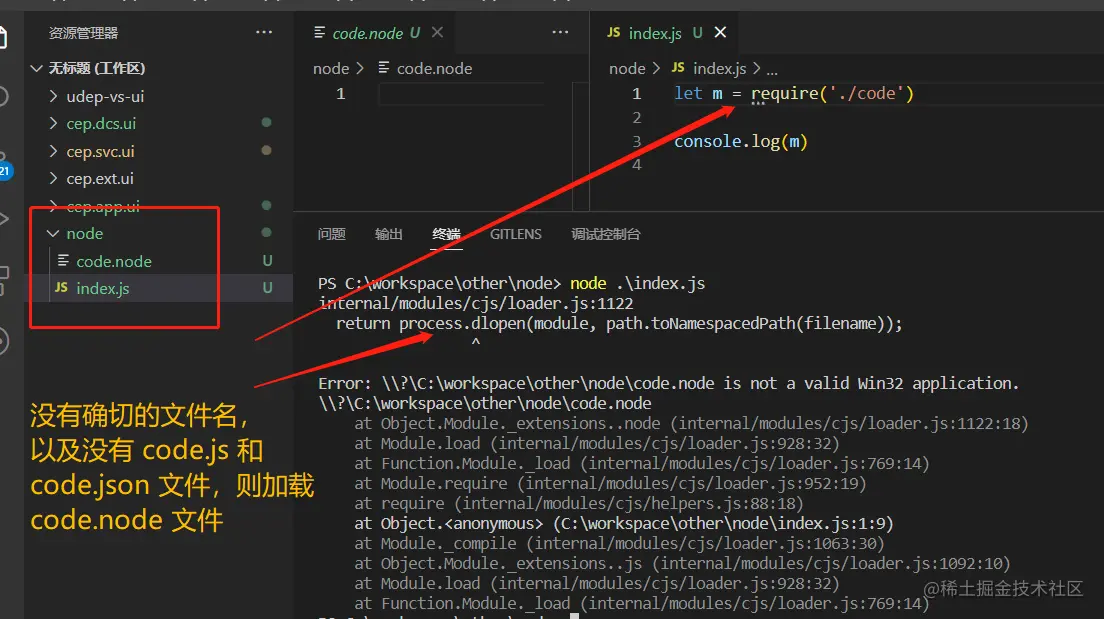1104x619 pixels.
Task: Open the 调试控制台 panel tab
Action: [x=606, y=235]
